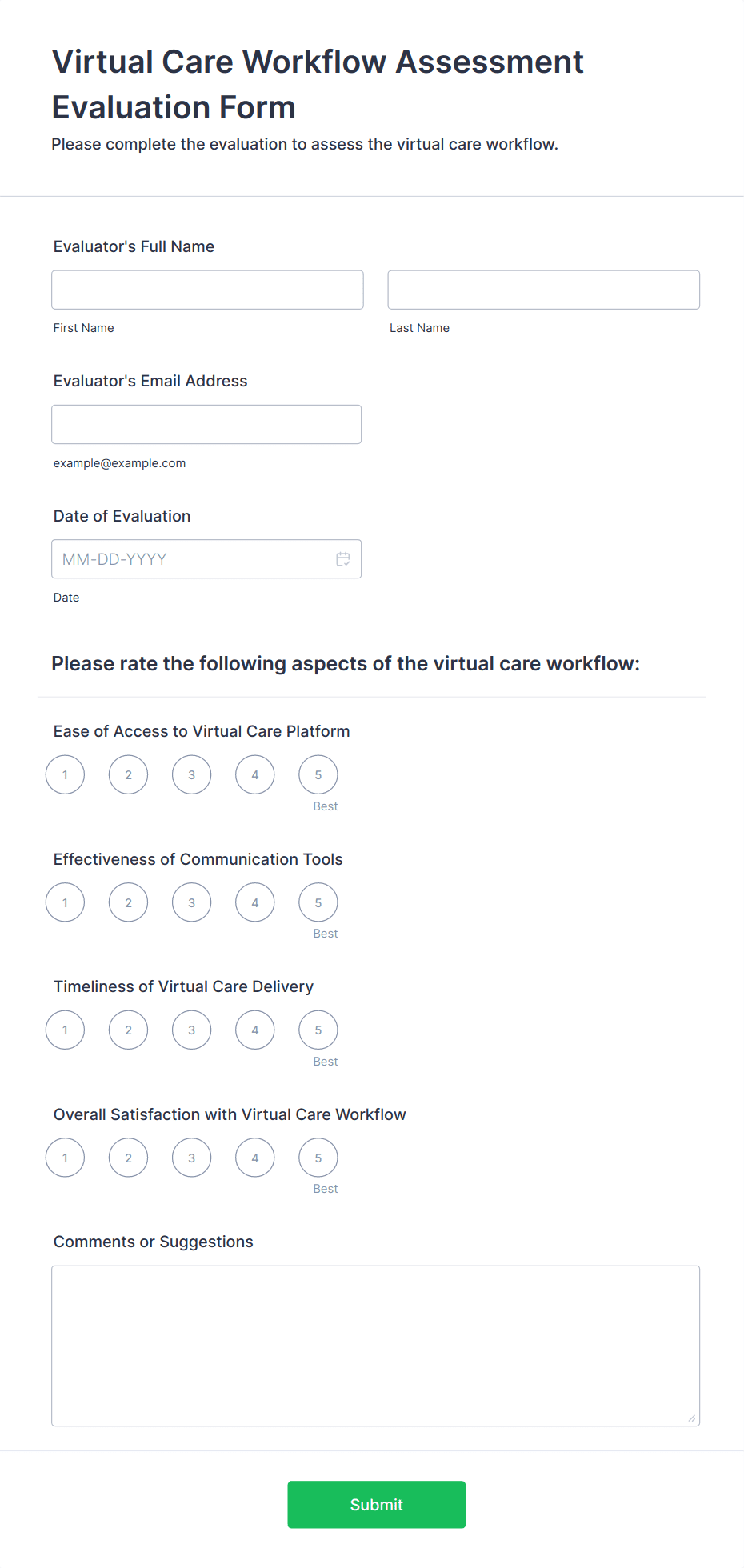The height and width of the screenshot is (1568, 744).
Task: Select rating 5 for Ease of Access
Action: click(x=318, y=774)
